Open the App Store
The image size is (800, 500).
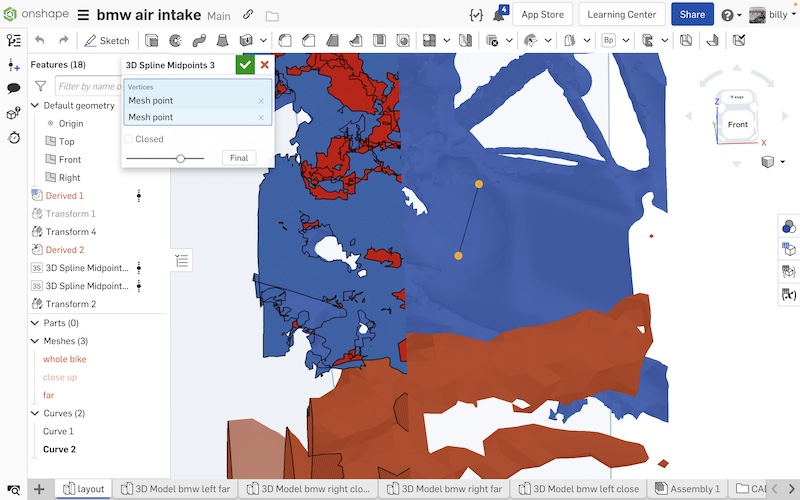pyautogui.click(x=542, y=14)
